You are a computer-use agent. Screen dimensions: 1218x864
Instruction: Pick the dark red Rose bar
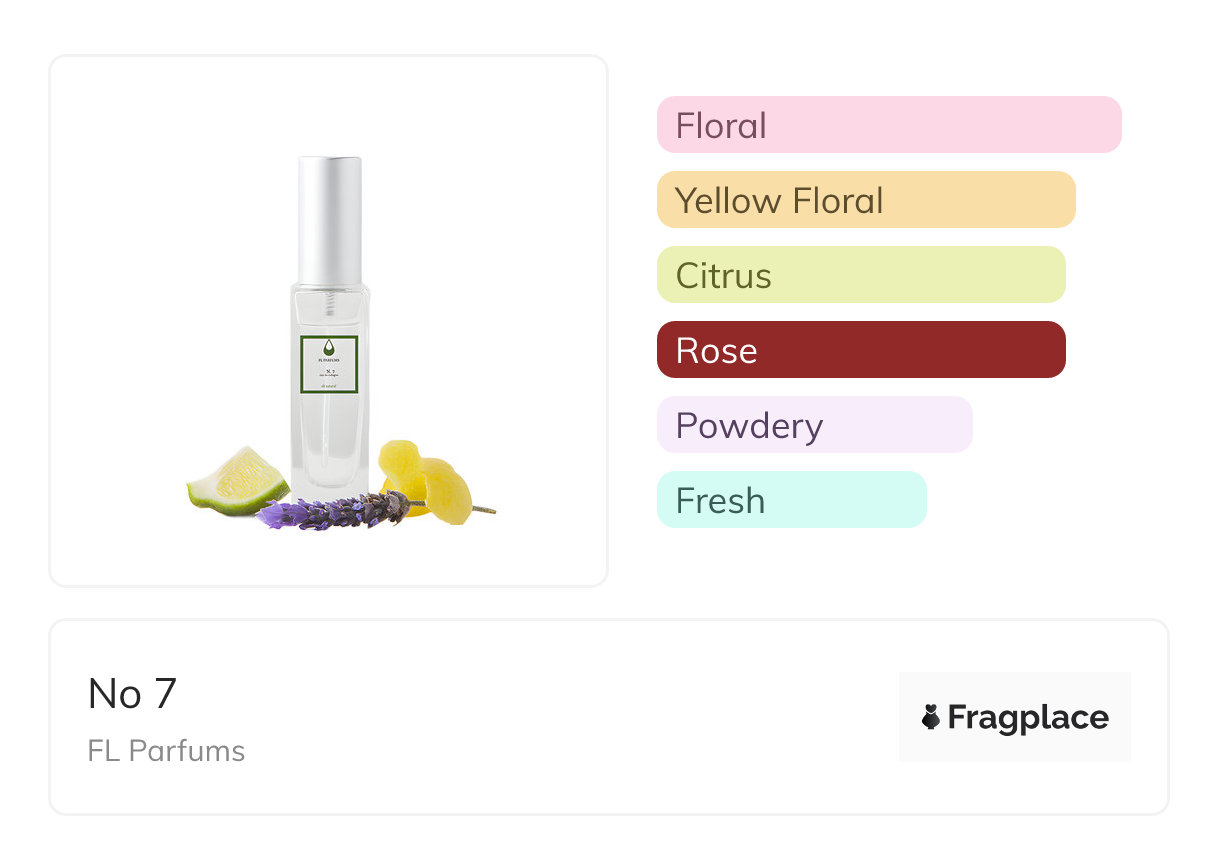860,350
